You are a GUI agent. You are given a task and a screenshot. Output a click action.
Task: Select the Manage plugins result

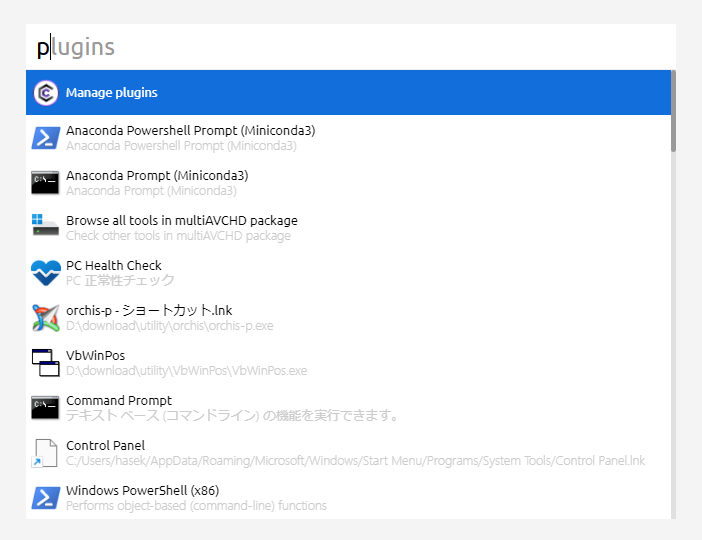coord(348,93)
